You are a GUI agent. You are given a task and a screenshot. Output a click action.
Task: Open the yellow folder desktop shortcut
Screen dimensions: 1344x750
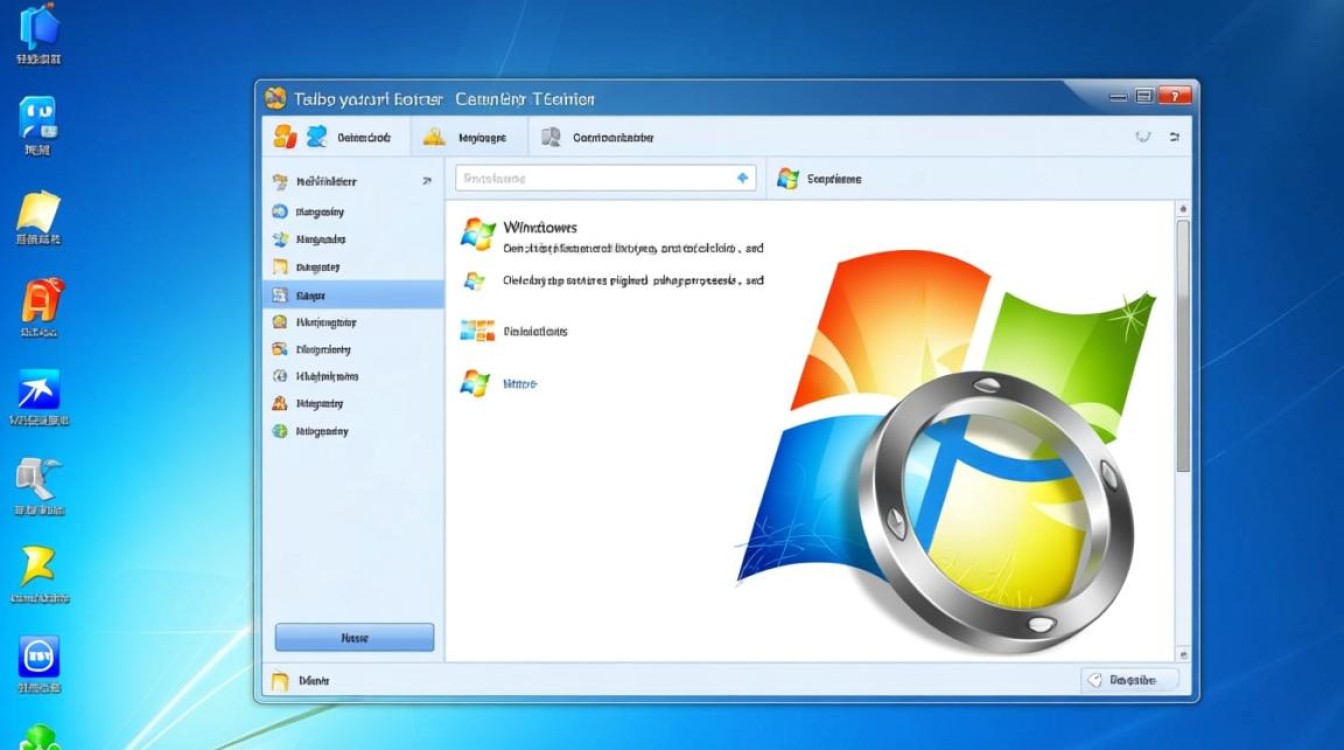tap(39, 212)
